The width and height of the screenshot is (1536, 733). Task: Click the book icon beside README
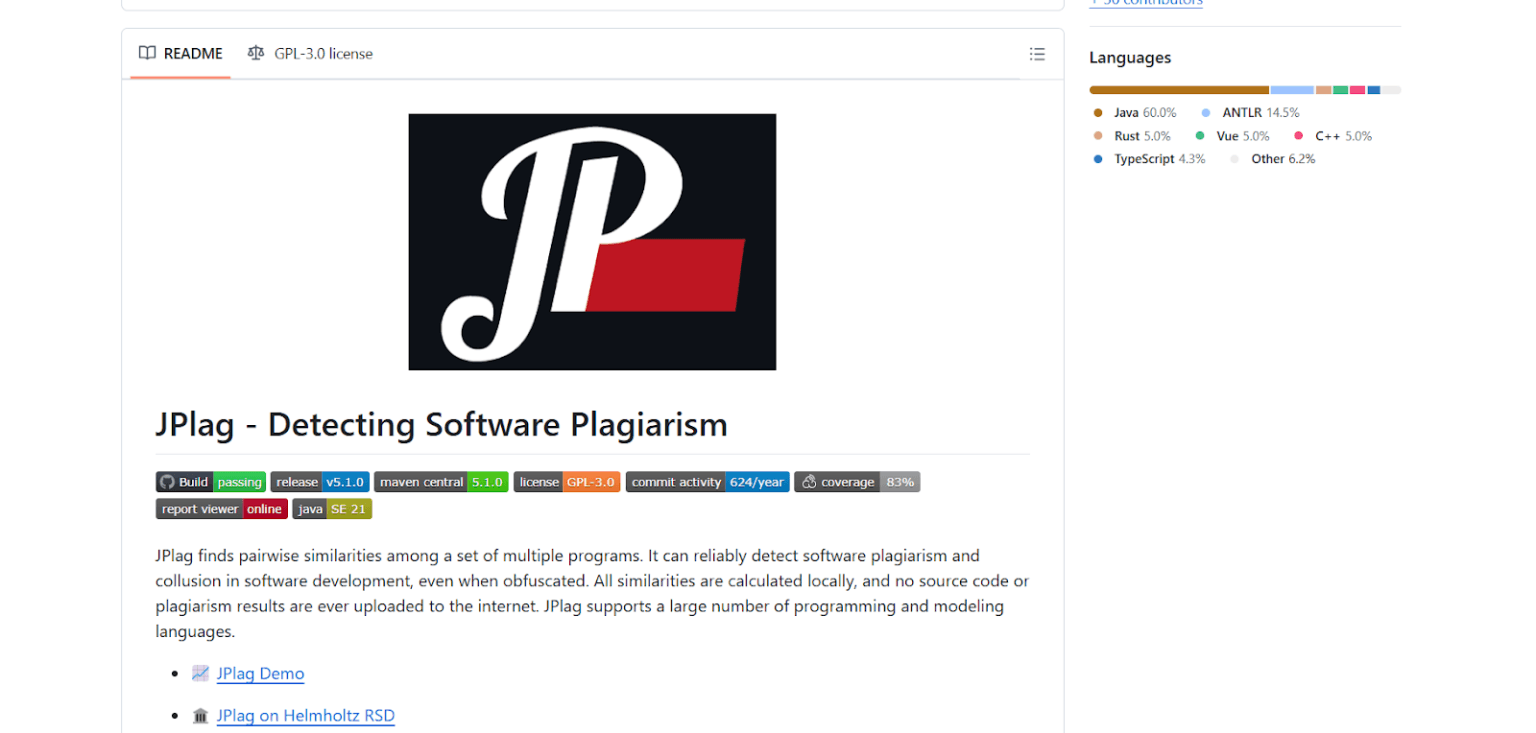click(148, 53)
